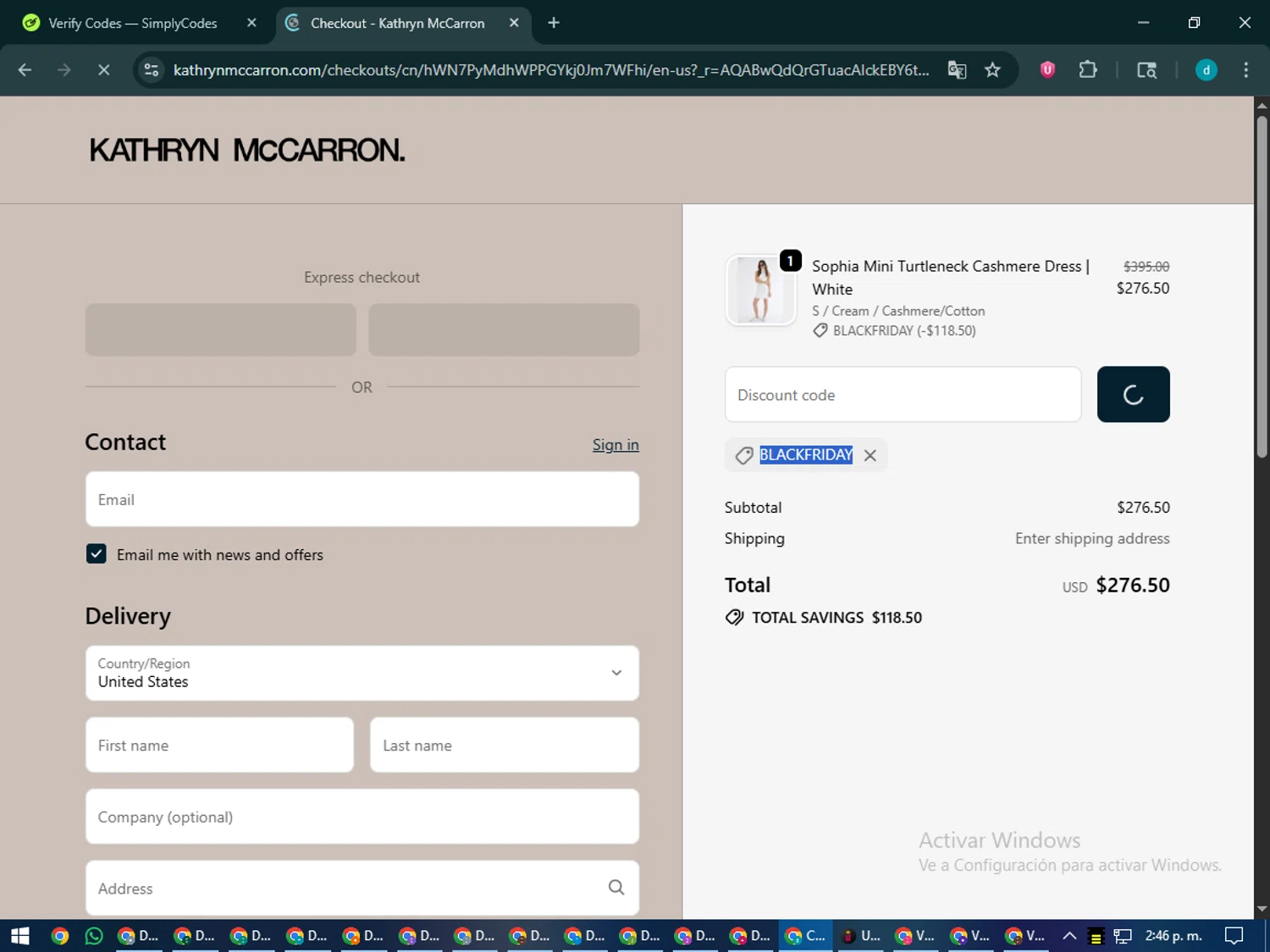Screen dimensions: 1270x952
Task: Uncheck 'Email me with news and offers'
Action: click(x=97, y=554)
